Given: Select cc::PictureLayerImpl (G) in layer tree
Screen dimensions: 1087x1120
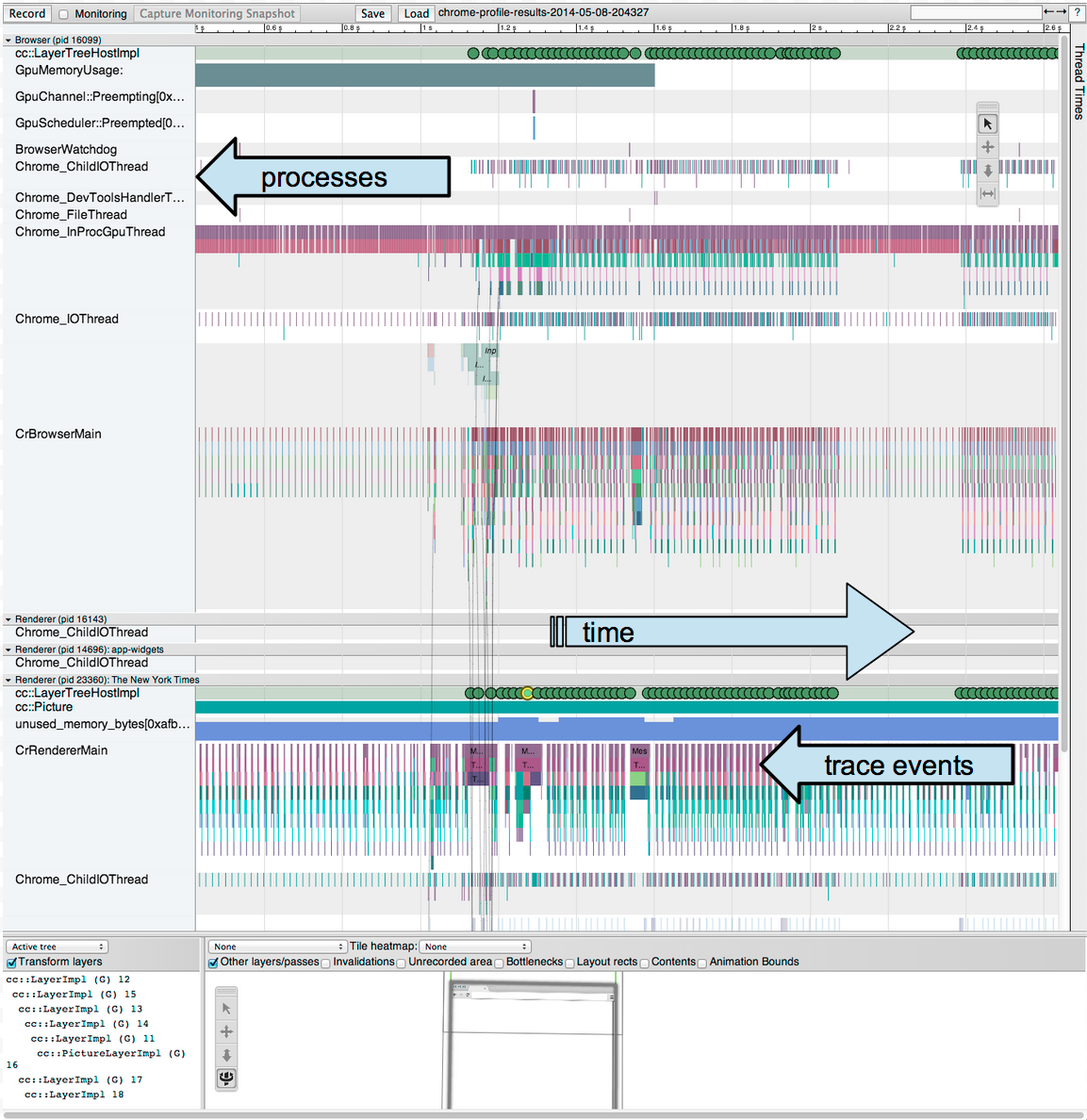Looking at the screenshot, I should 110,1053.
